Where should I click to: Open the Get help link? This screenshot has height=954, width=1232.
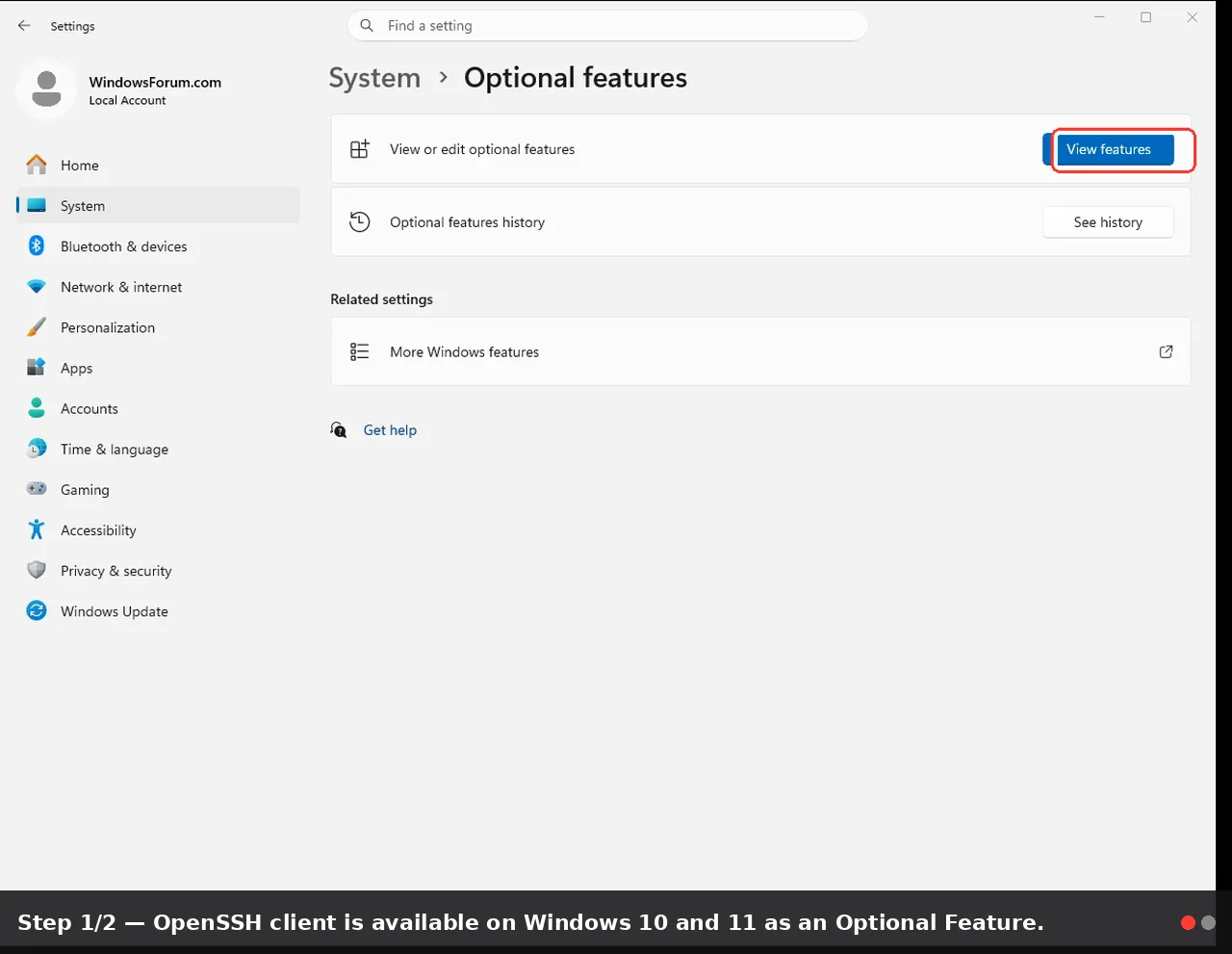390,430
